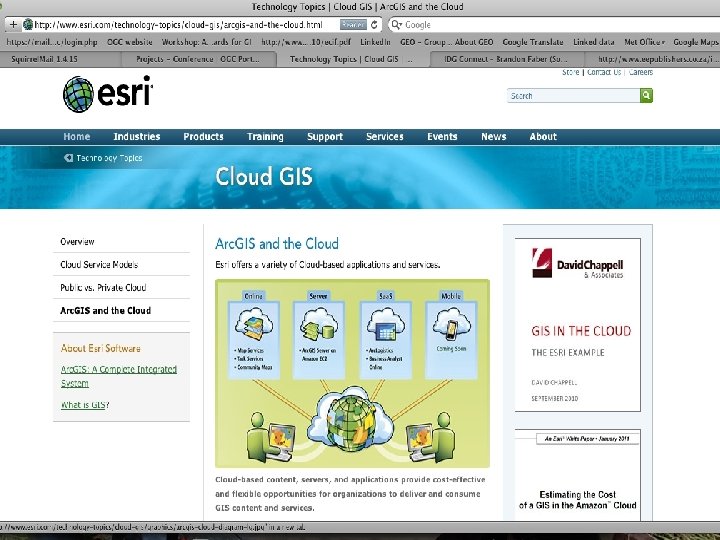Click the Server cloud icon in diagram
Viewport: 720px width, 540px height.
tap(318, 324)
